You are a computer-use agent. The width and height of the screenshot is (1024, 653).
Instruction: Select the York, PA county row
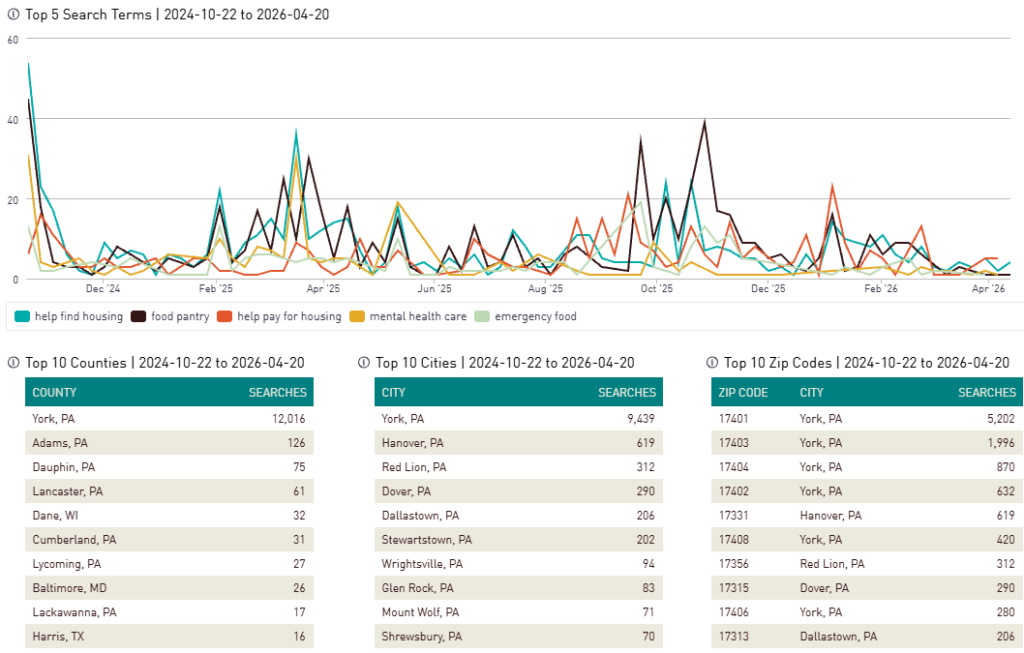[x=168, y=419]
